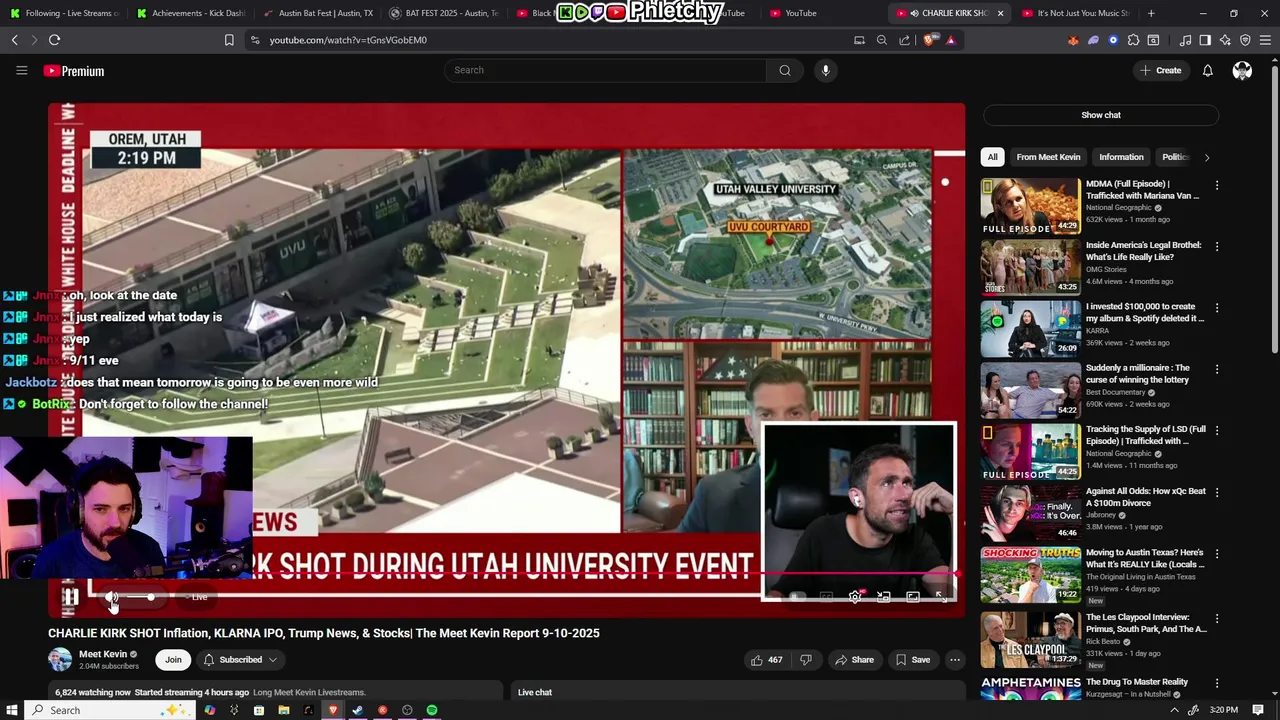Open Spotify from the Windows taskbar
This screenshot has height=720, width=1280.
[x=432, y=710]
